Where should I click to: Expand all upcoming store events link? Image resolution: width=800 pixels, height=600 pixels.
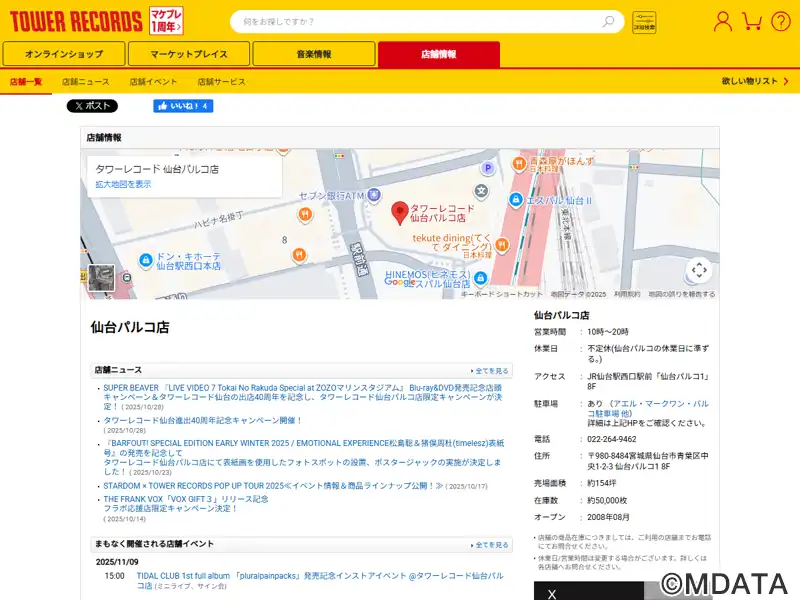click(x=491, y=545)
